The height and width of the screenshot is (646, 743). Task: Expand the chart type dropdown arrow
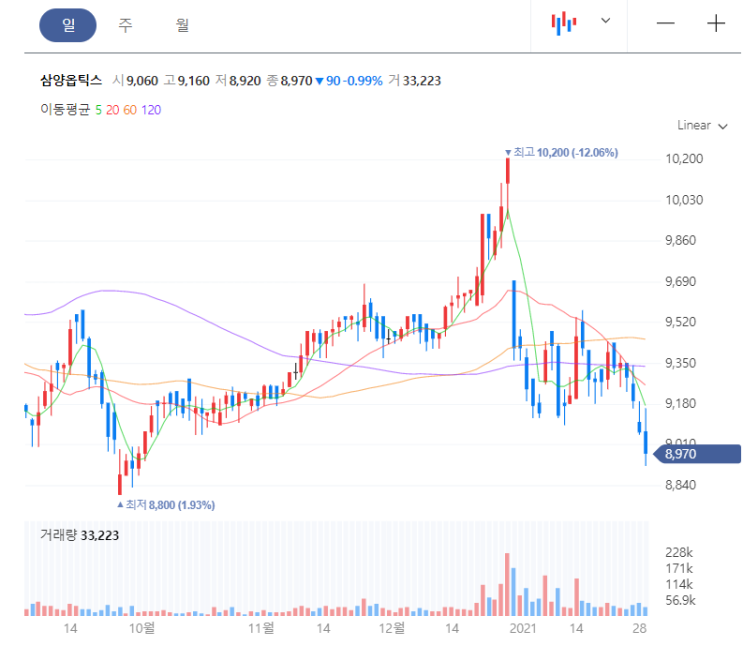click(x=606, y=20)
